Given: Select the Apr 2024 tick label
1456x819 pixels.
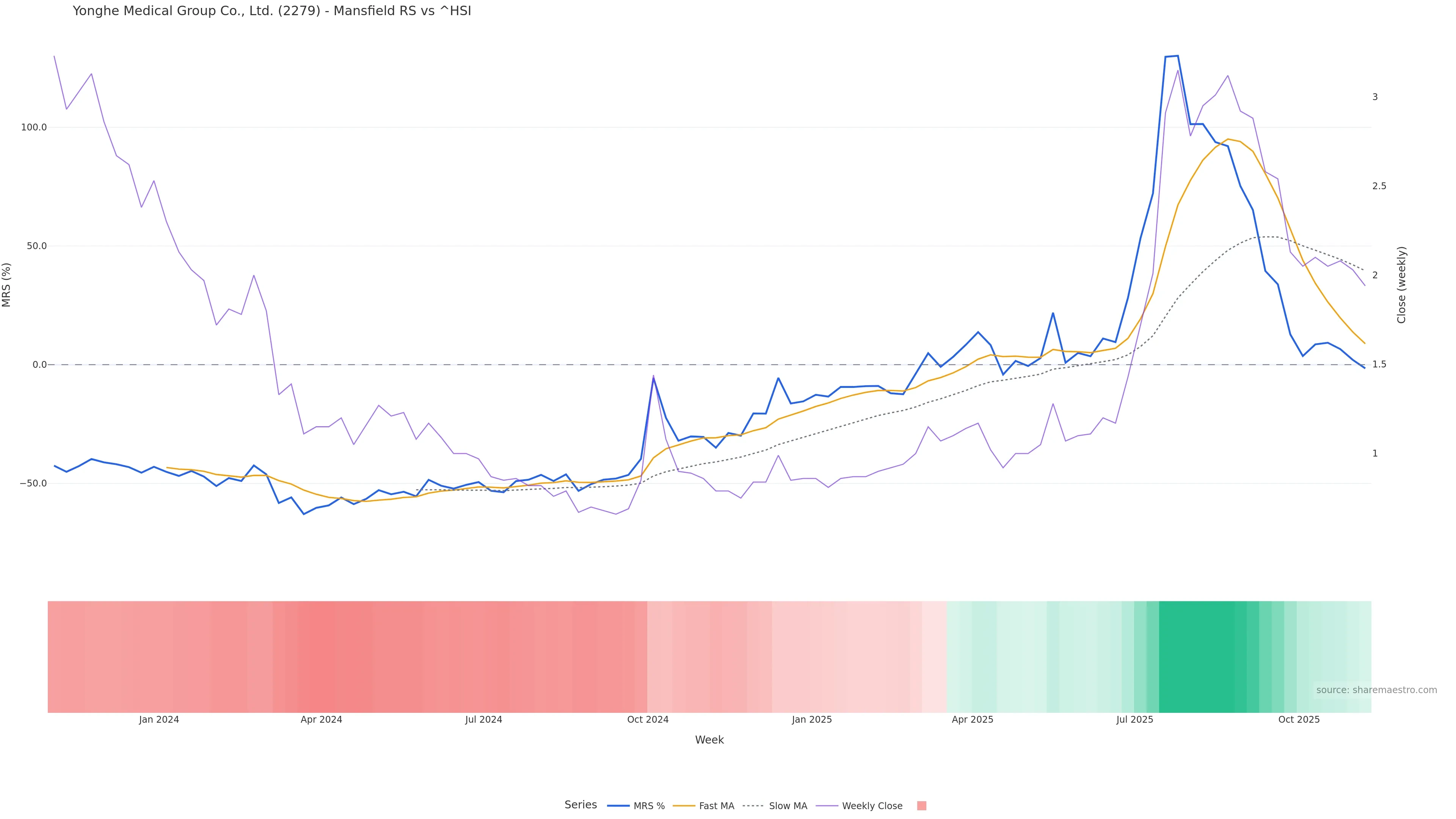Looking at the screenshot, I should coord(321,720).
